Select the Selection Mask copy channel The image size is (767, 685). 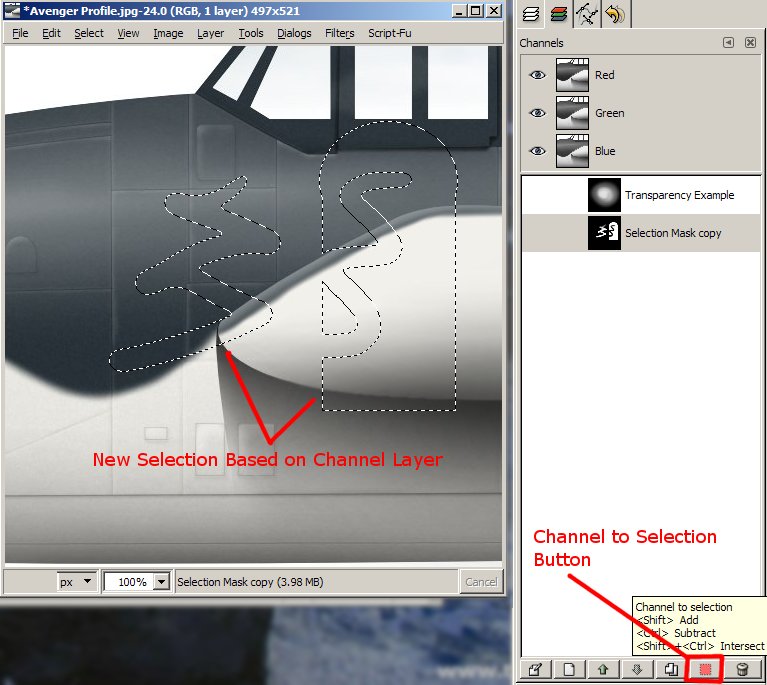641,233
